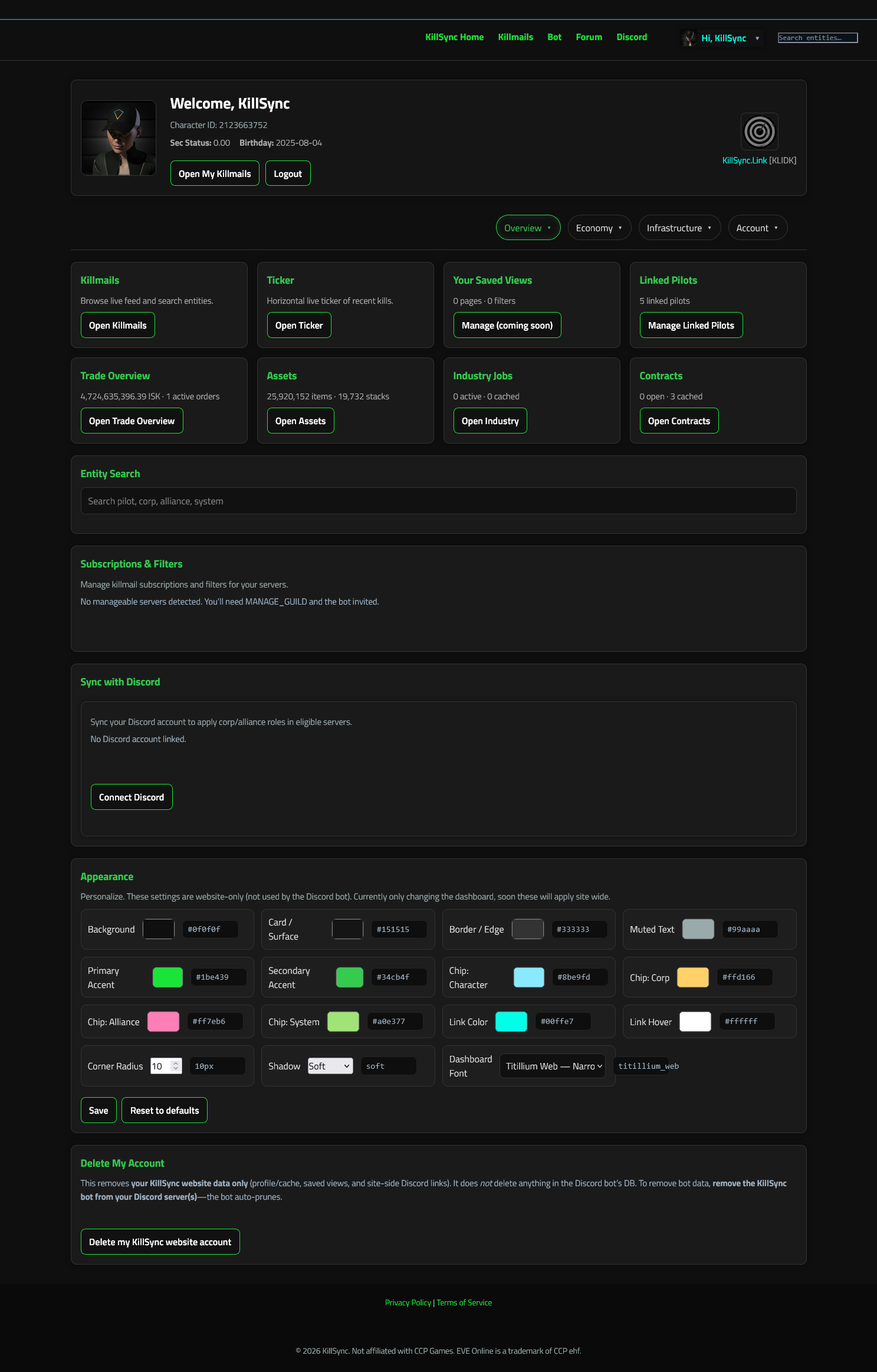Click Delete my KillSync website account
Screen dimensions: 877x1372
pos(160,1242)
